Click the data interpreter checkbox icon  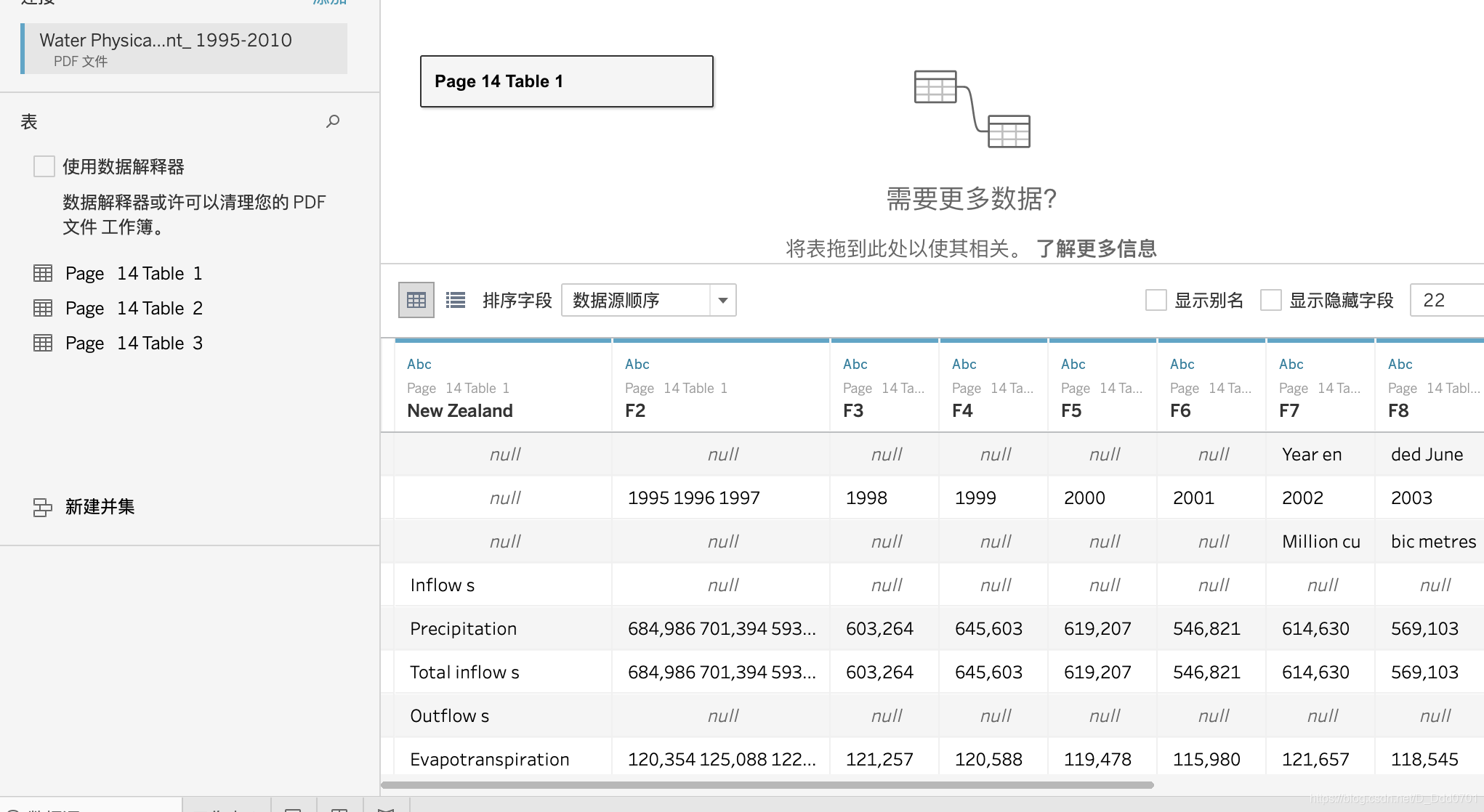pyautogui.click(x=45, y=166)
